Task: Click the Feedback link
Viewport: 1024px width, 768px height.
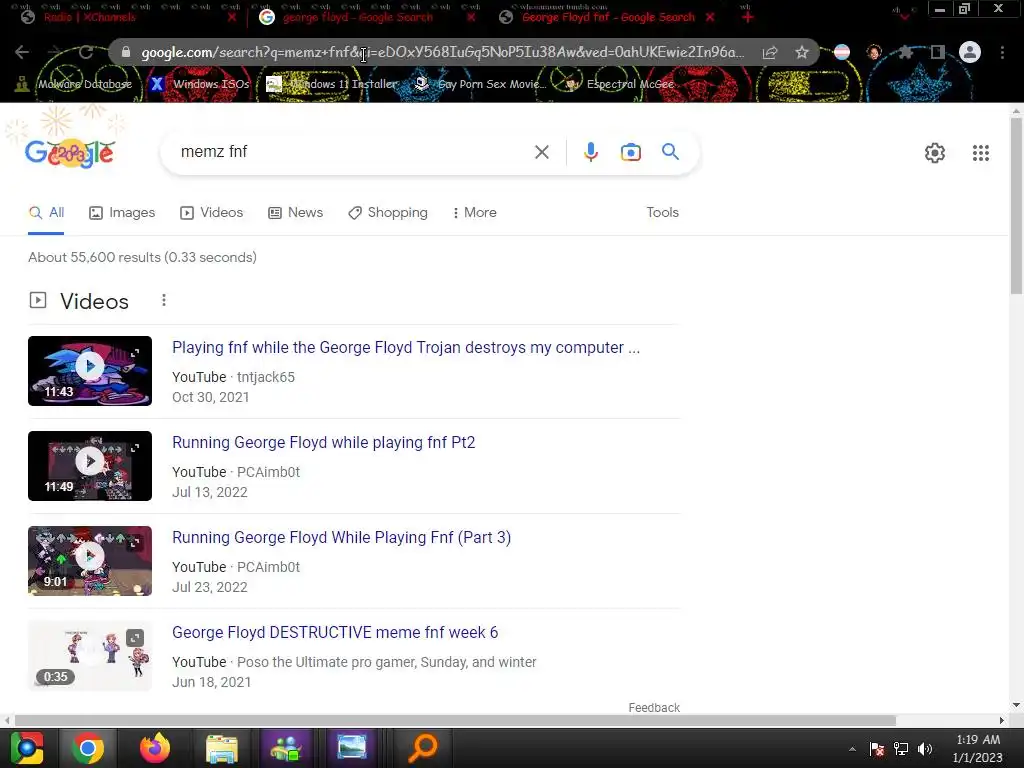Action: click(x=654, y=707)
